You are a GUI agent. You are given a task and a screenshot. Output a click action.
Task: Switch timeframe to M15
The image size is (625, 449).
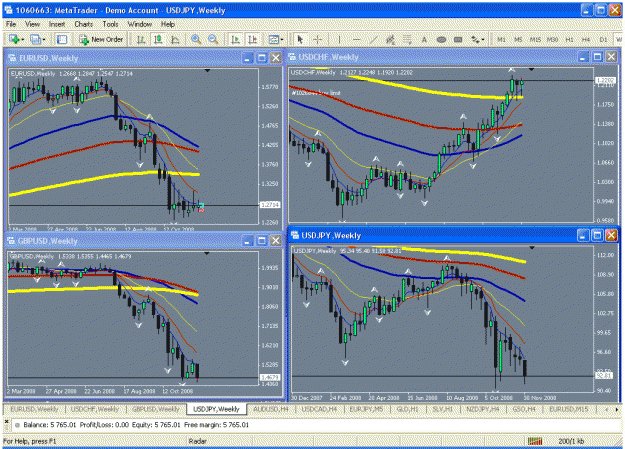tap(535, 39)
